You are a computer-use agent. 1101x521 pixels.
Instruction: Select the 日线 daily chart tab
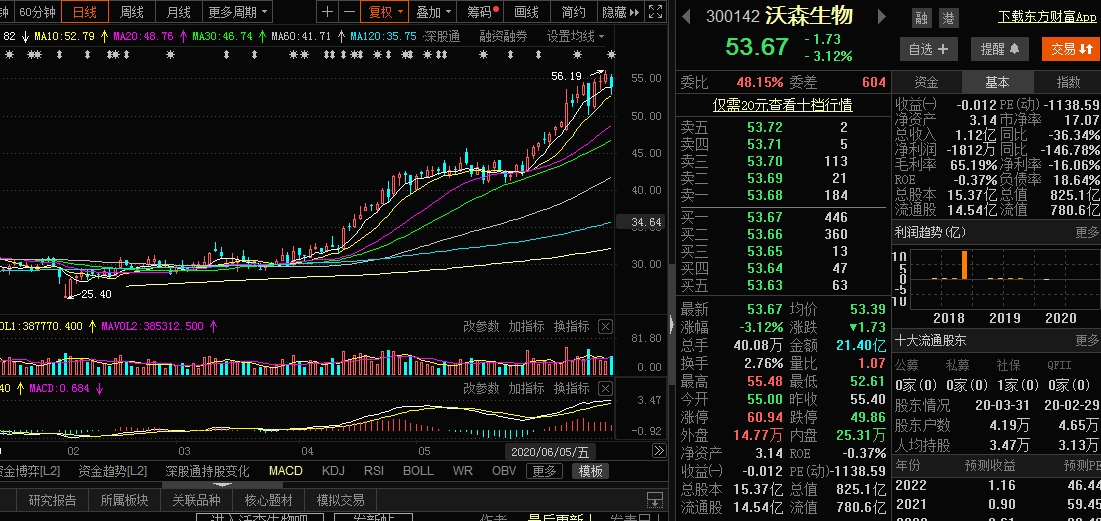85,12
